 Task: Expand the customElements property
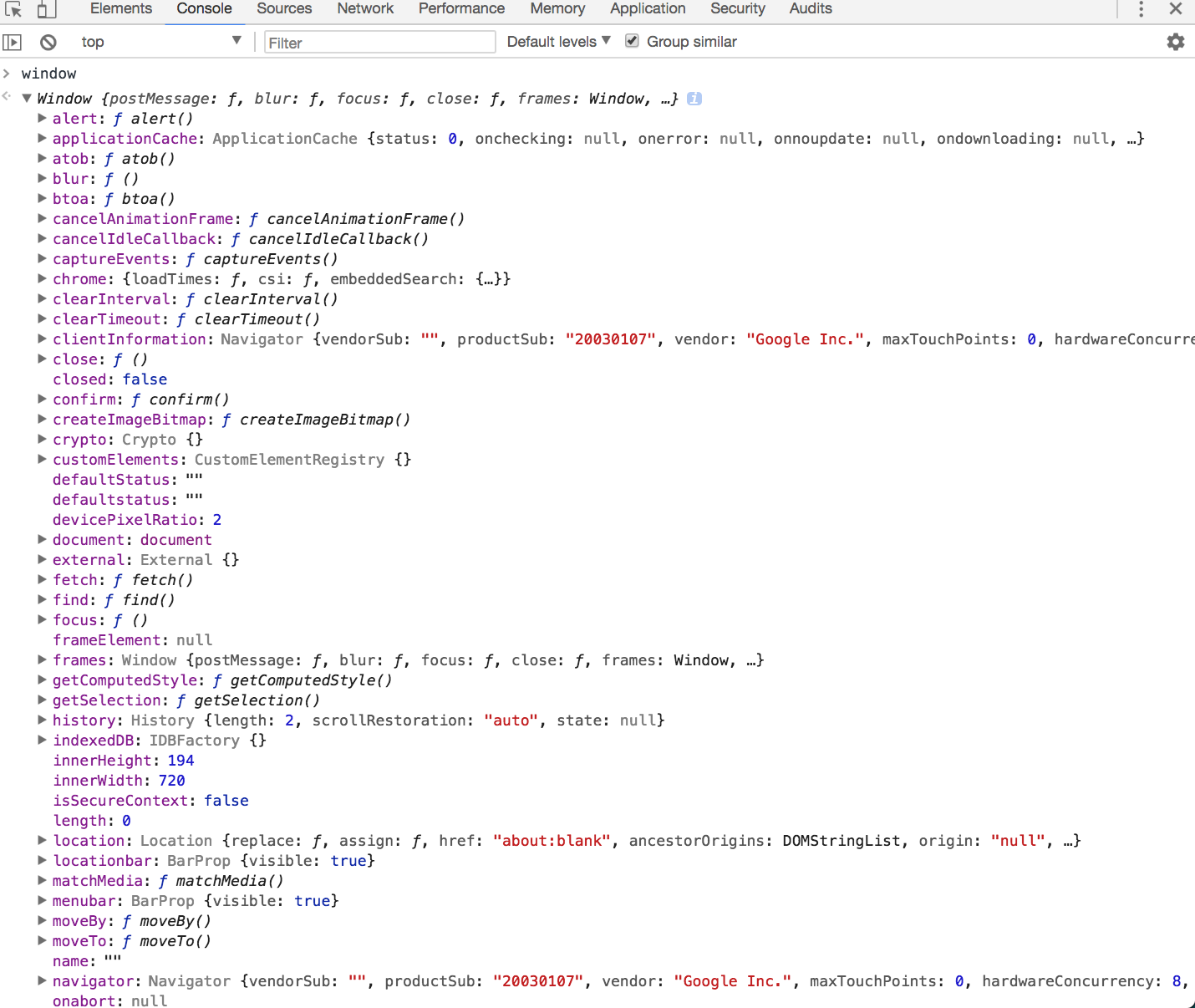(x=42, y=460)
